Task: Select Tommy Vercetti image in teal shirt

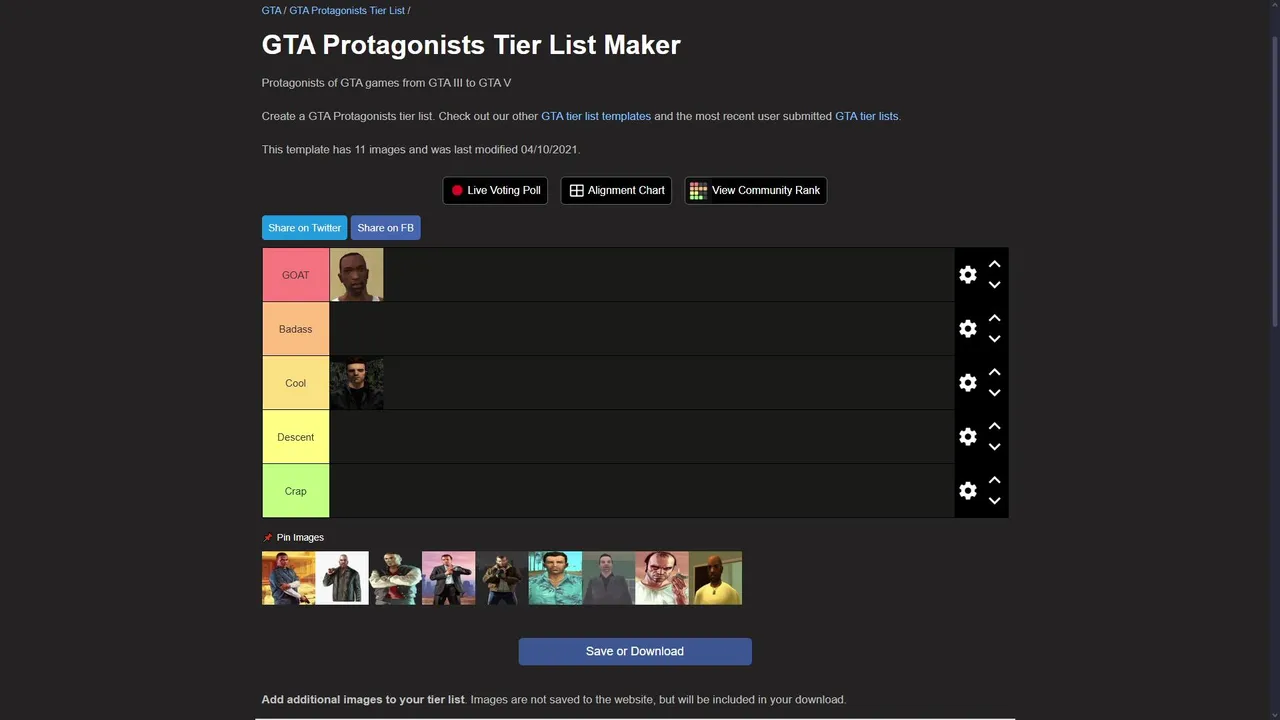Action: coord(555,578)
